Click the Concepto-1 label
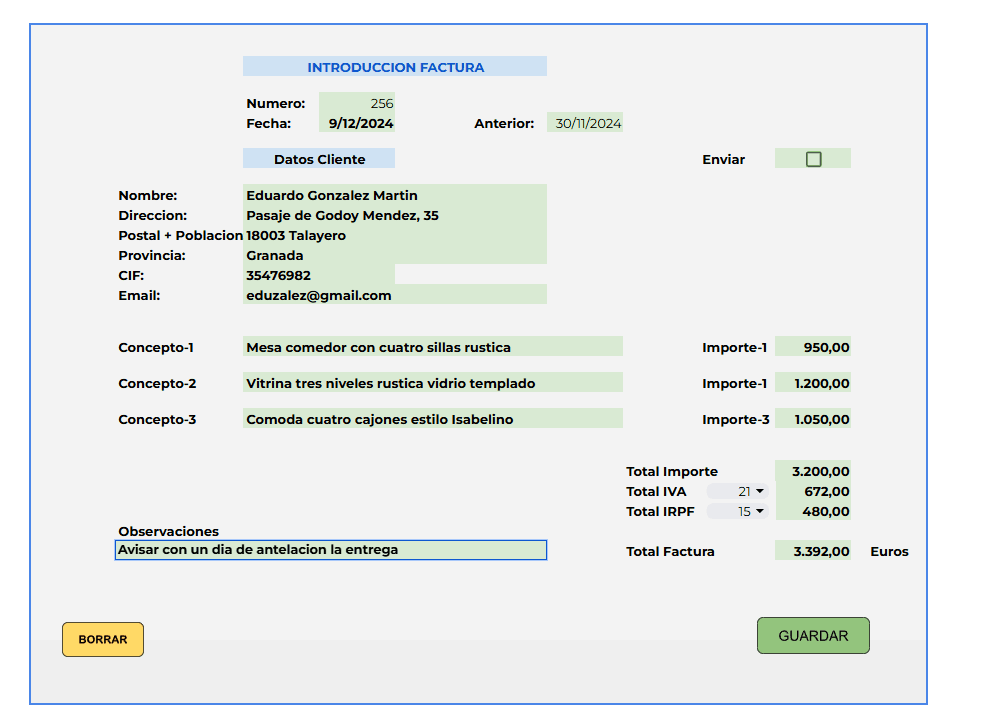The width and height of the screenshot is (1005, 726). [x=156, y=347]
